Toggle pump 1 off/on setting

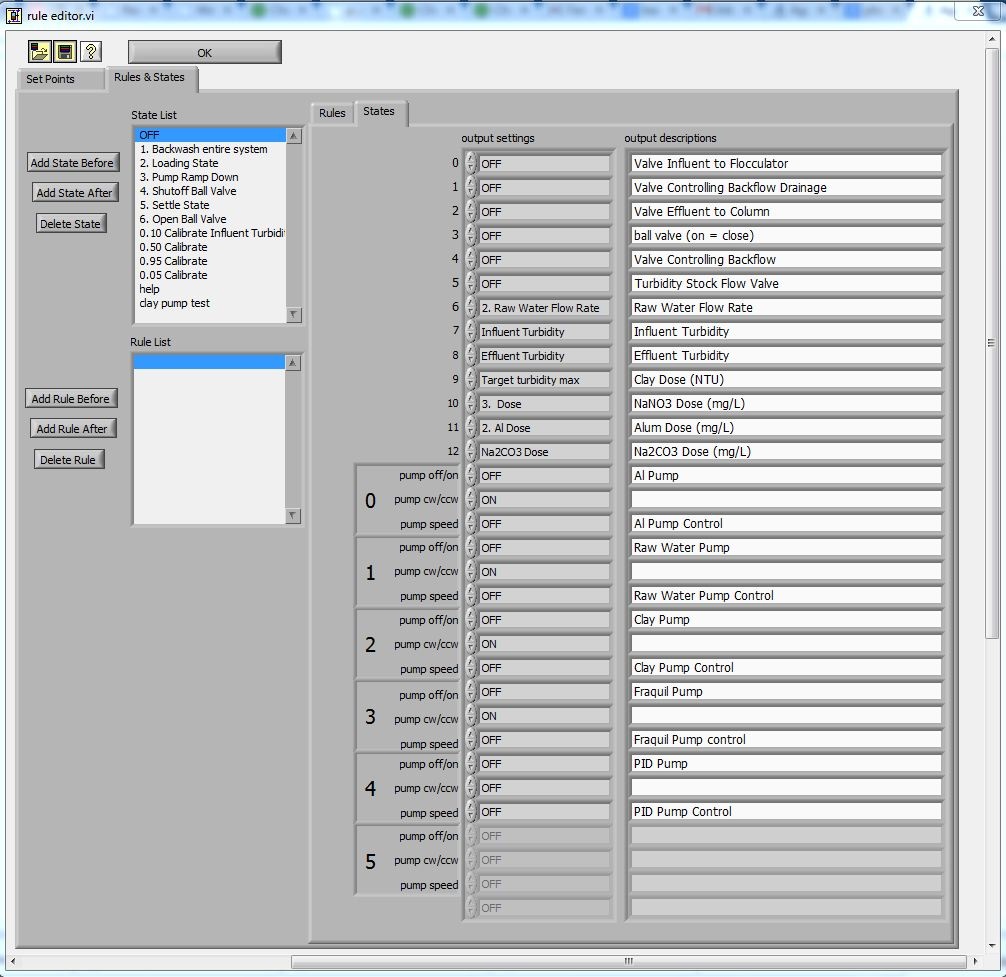(545, 548)
